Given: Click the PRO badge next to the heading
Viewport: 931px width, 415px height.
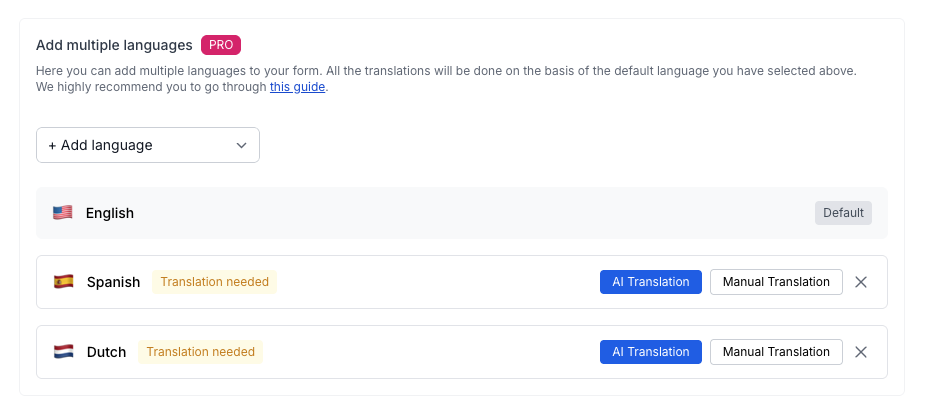Looking at the screenshot, I should (221, 45).
